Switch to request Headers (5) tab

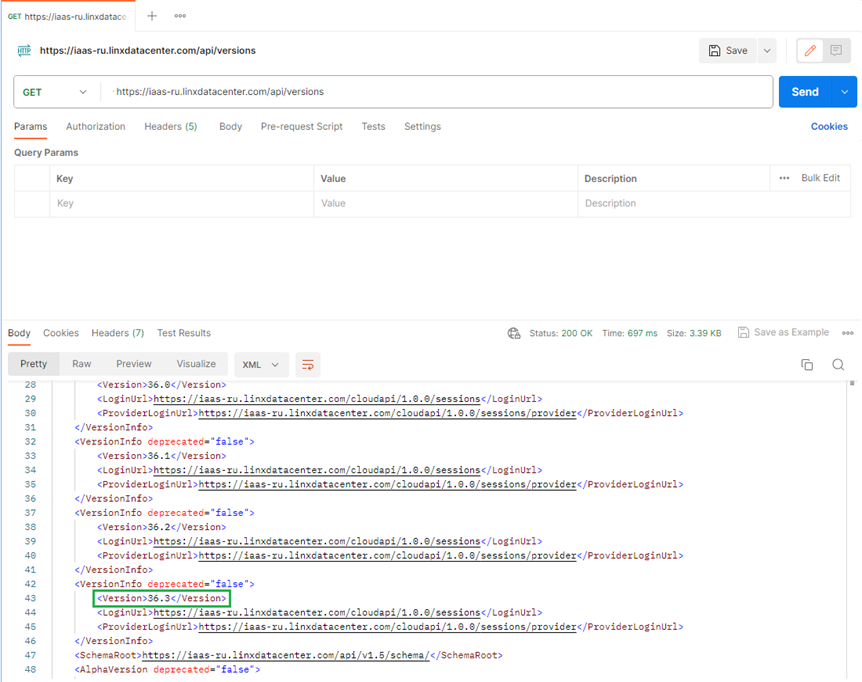[170, 126]
